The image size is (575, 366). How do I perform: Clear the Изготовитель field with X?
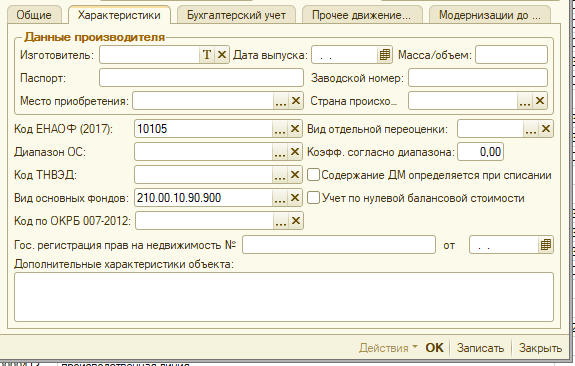222,55
